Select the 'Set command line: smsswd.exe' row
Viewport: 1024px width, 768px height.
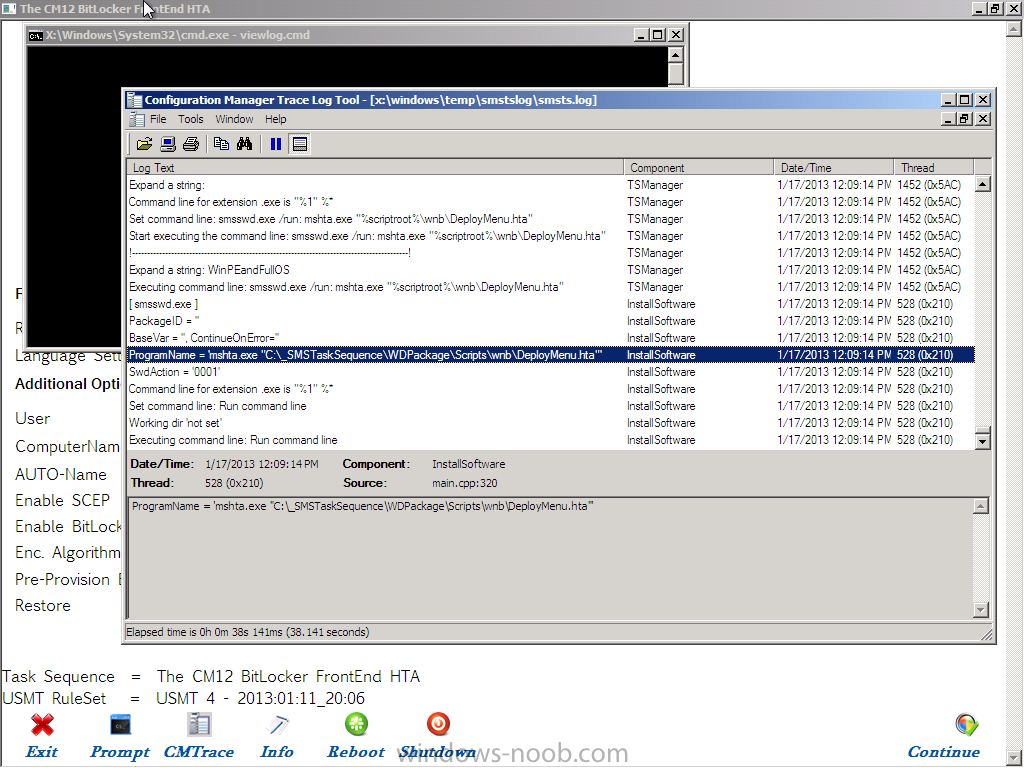click(551, 219)
